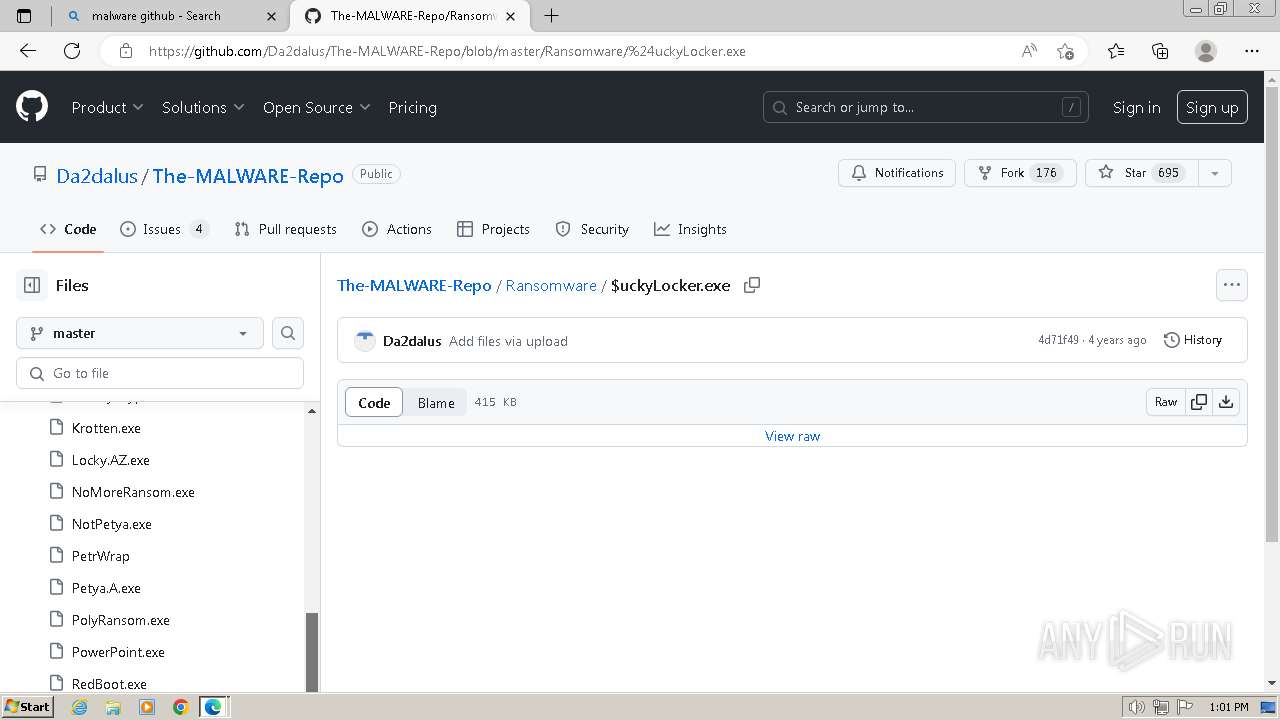
Task: Switch to Blame view
Action: 436,402
